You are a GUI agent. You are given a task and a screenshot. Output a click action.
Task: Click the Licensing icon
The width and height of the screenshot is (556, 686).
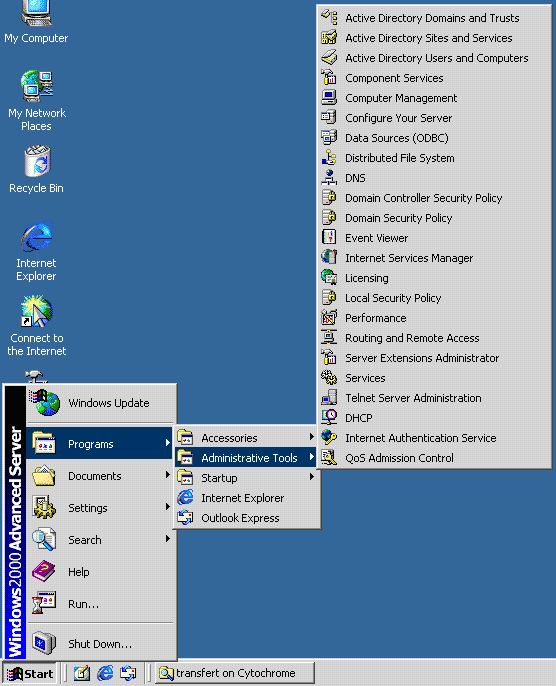pos(329,278)
